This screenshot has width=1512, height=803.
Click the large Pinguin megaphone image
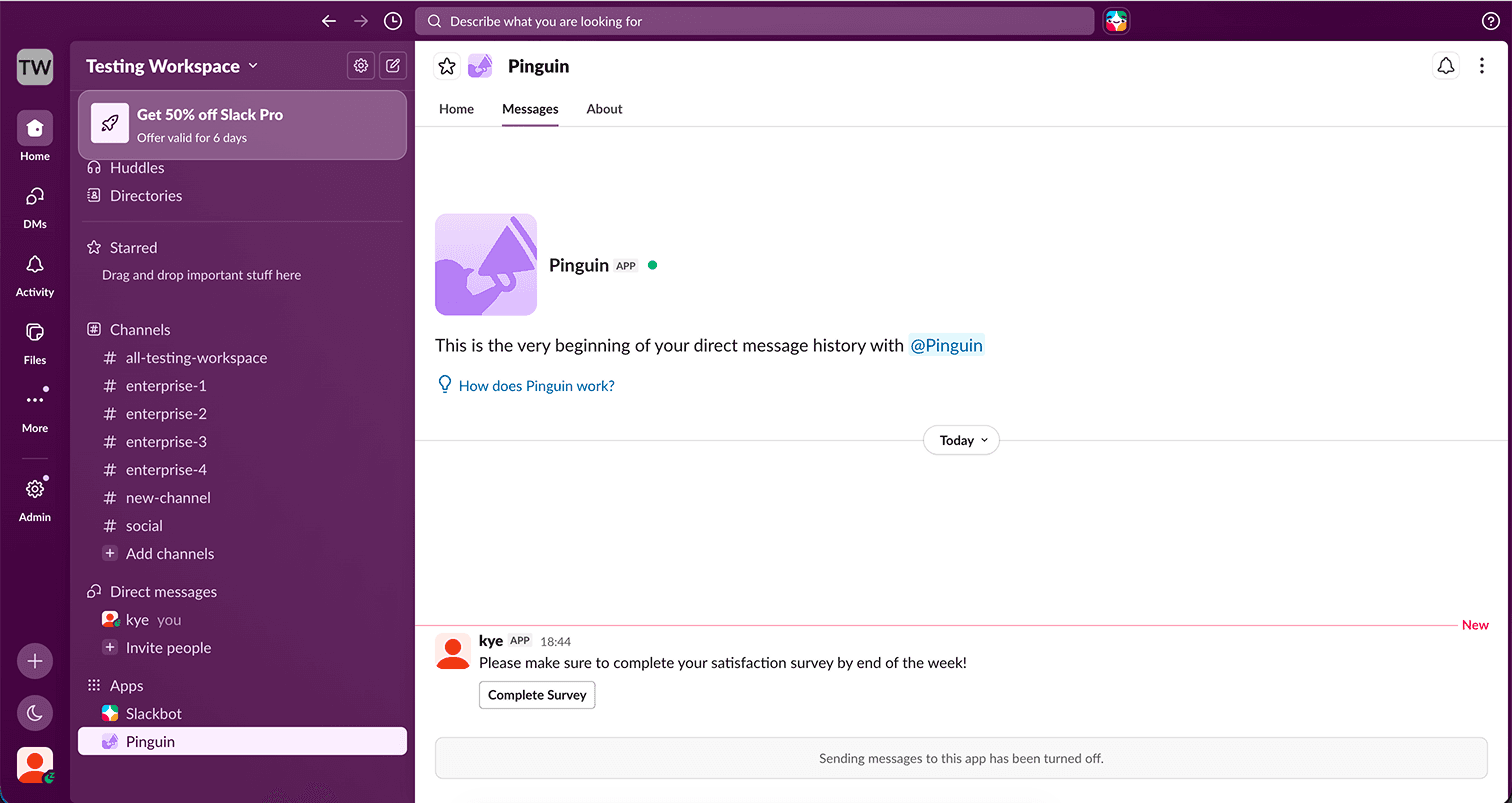coord(486,265)
